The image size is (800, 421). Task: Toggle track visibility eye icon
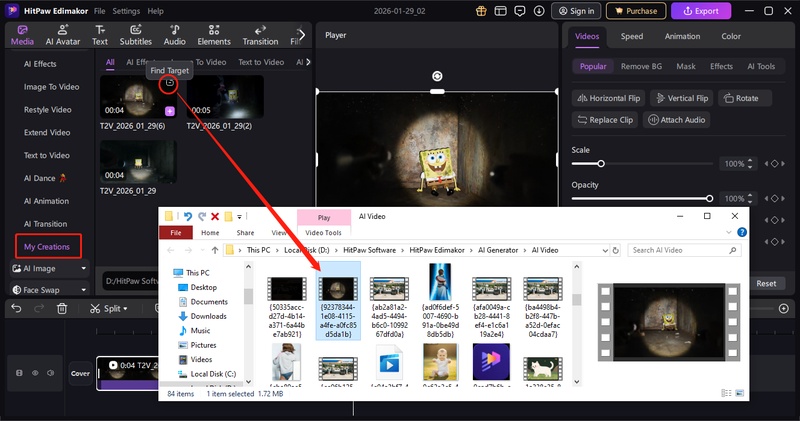[35, 373]
